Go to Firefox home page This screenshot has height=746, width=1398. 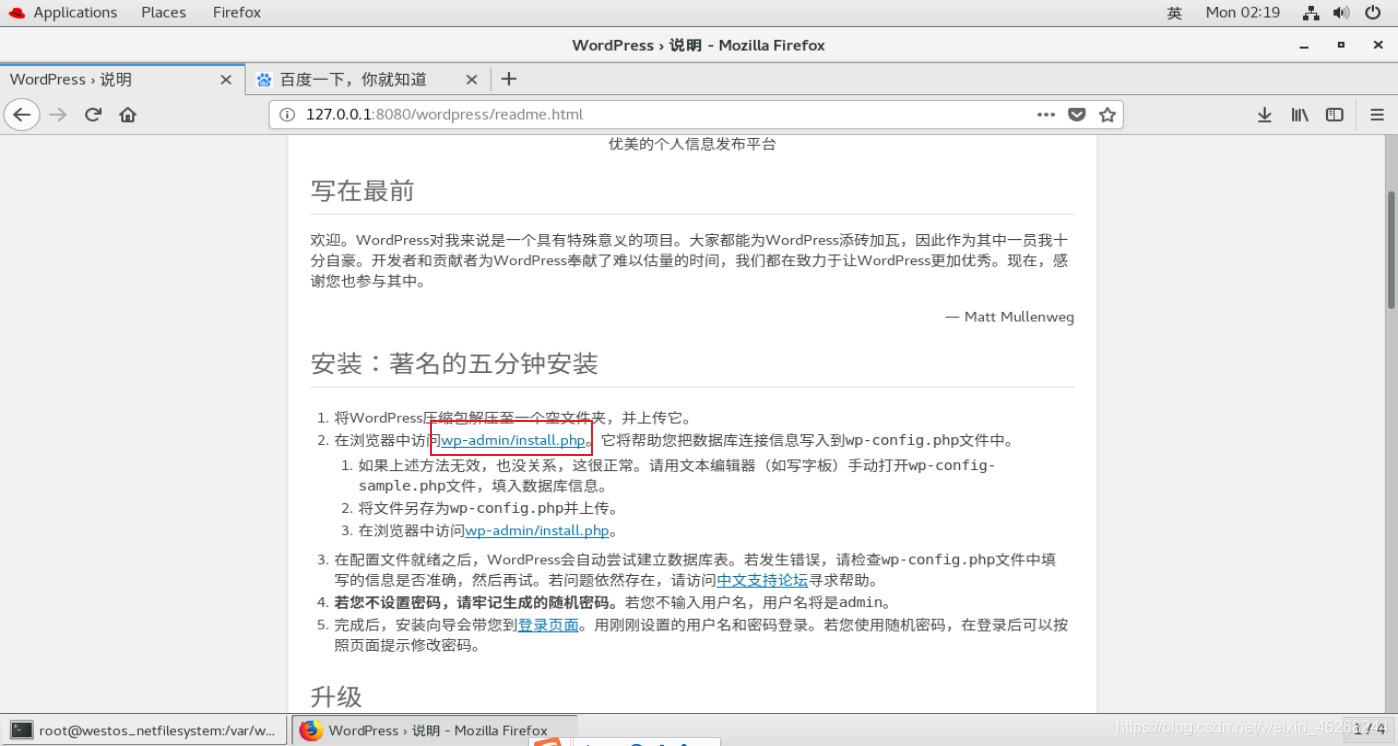[x=127, y=115]
